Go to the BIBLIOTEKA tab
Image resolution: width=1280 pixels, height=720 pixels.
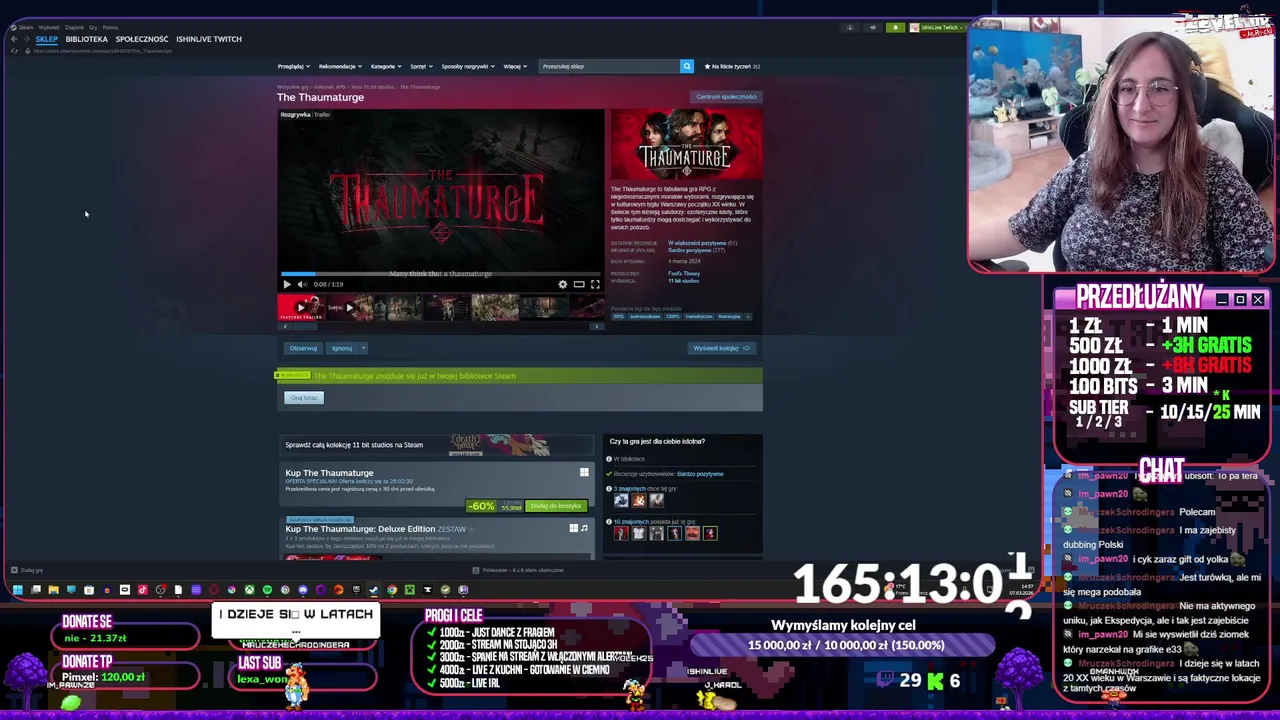click(x=86, y=39)
